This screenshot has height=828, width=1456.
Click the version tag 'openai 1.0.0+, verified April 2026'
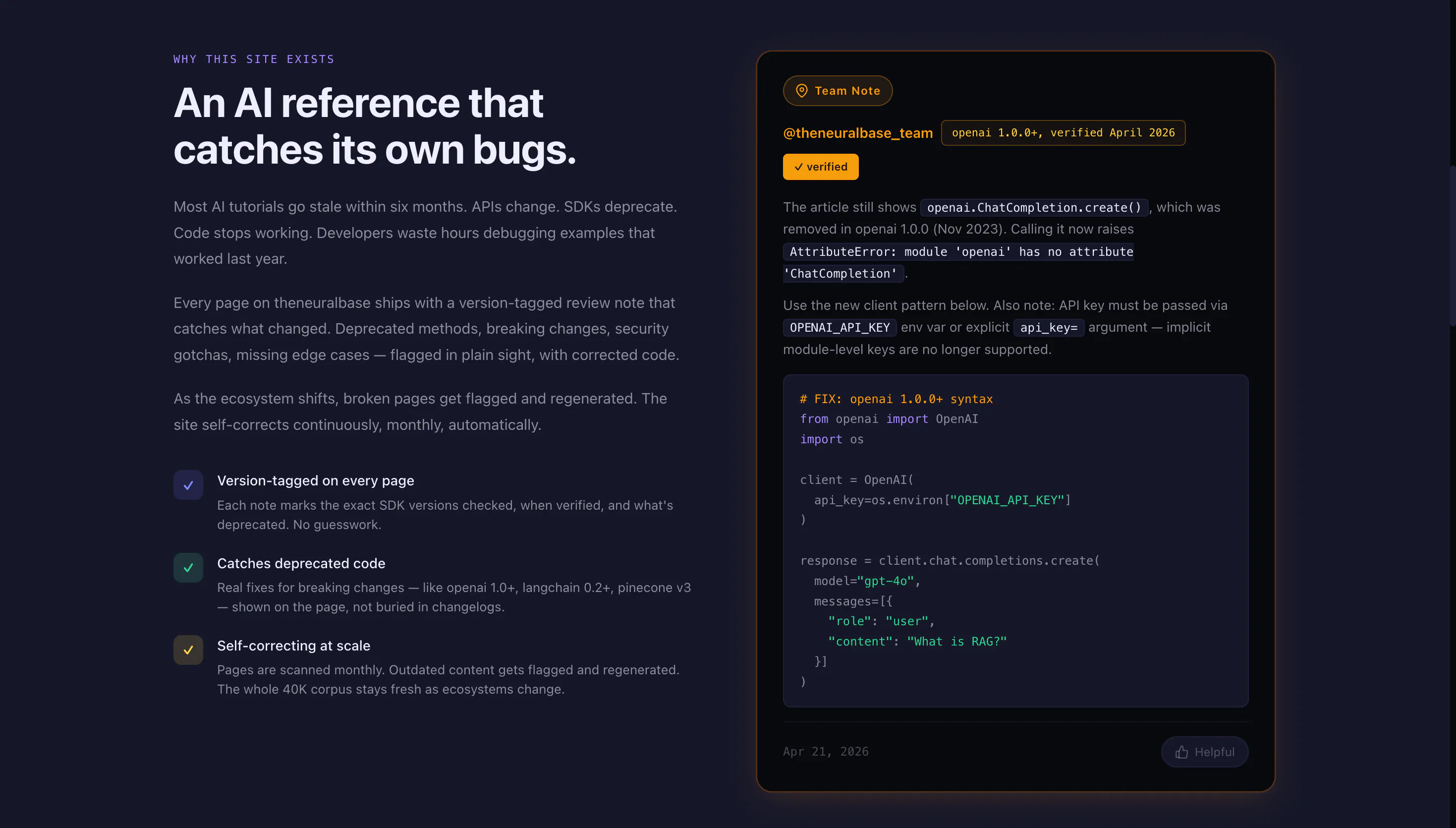tap(1063, 132)
